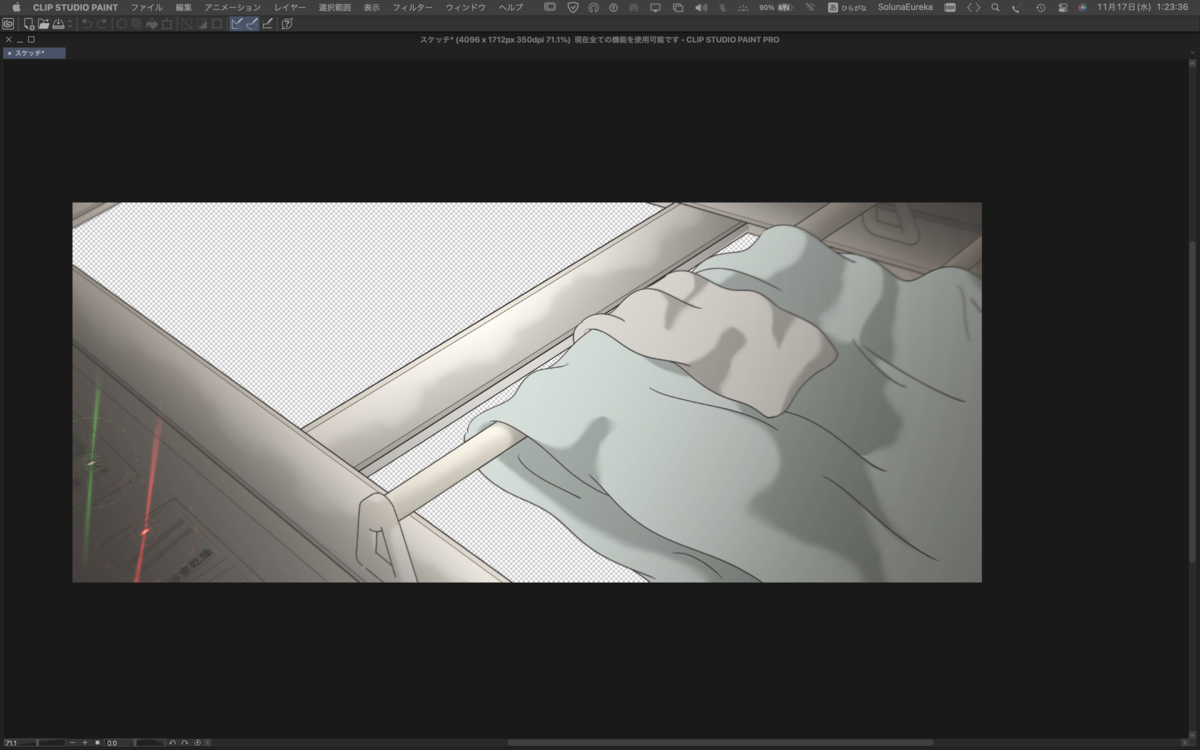The image size is (1200, 750).
Task: Open the ひらがな input source menu
Action: [x=848, y=7]
